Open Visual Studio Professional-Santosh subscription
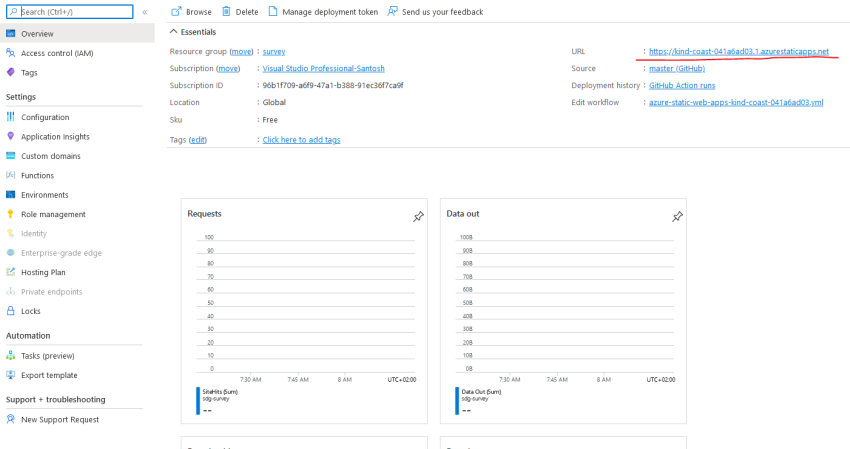The height and width of the screenshot is (449, 850). 324,68
